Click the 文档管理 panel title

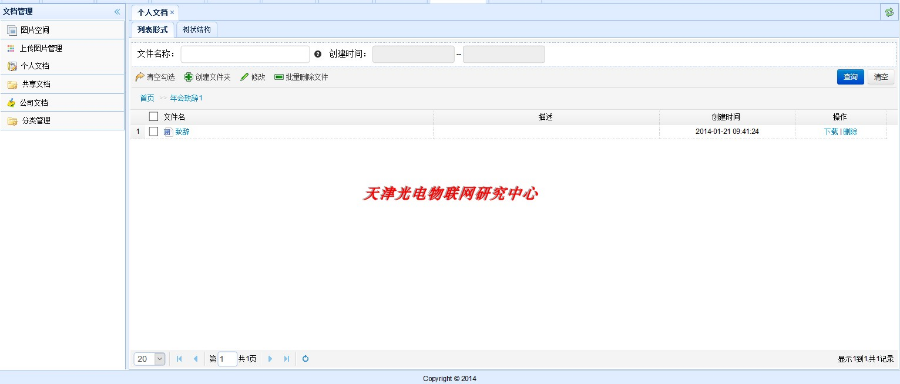coord(18,11)
